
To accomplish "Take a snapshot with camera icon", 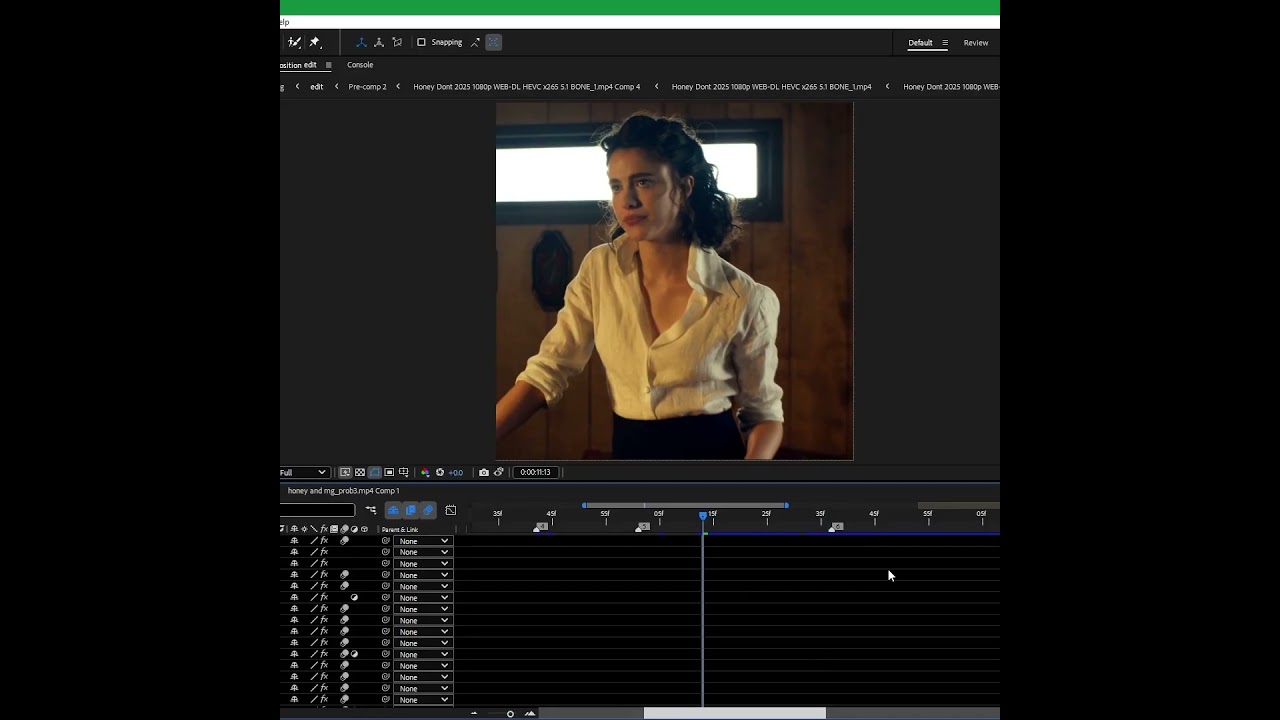I will pyautogui.click(x=484, y=472).
